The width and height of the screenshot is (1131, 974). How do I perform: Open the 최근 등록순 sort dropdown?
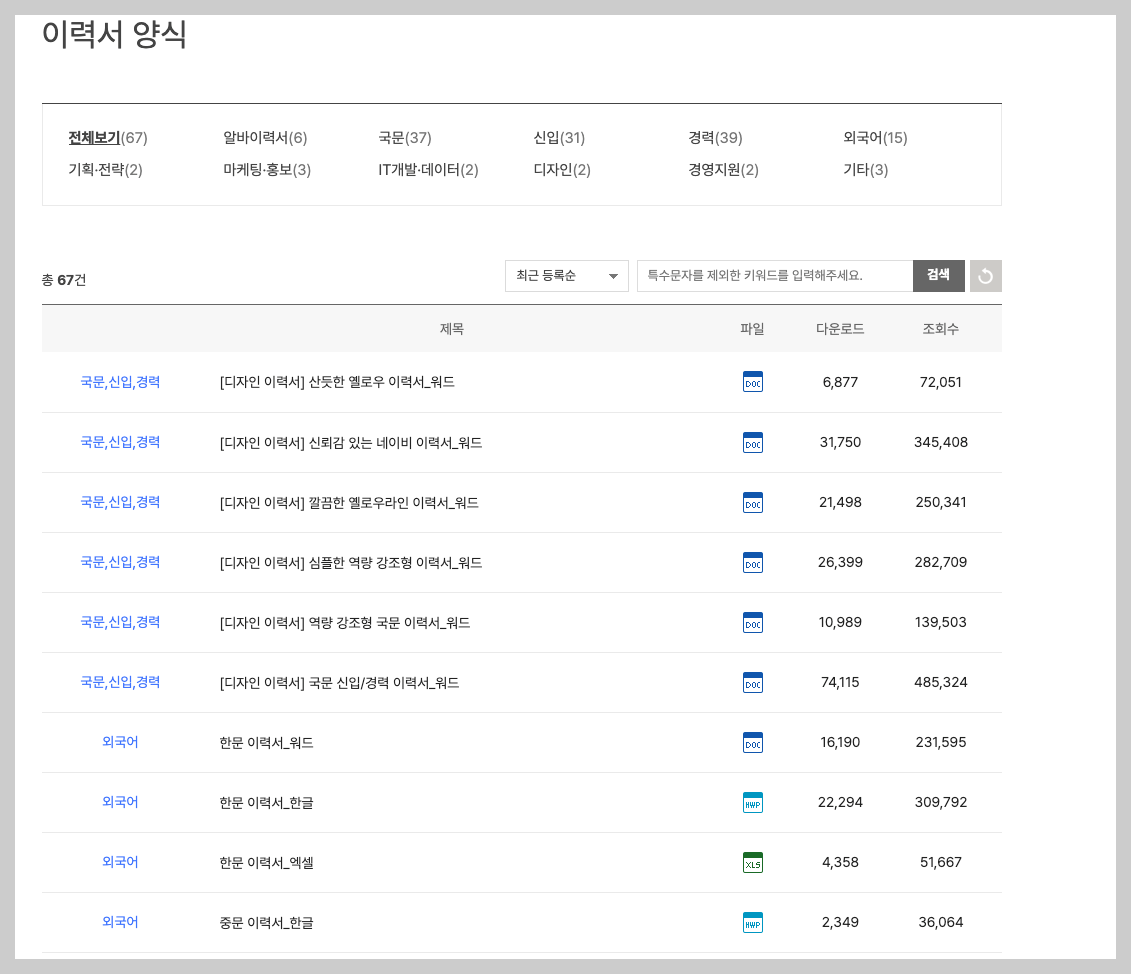point(566,275)
